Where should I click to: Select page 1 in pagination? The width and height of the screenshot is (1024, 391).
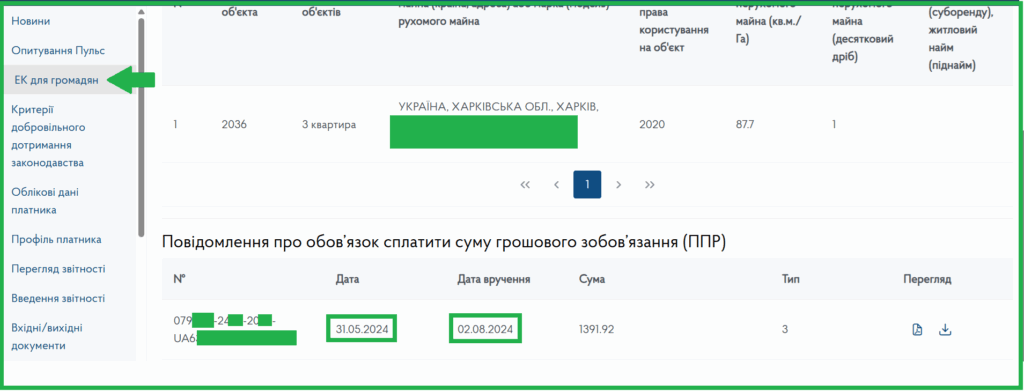tap(587, 185)
